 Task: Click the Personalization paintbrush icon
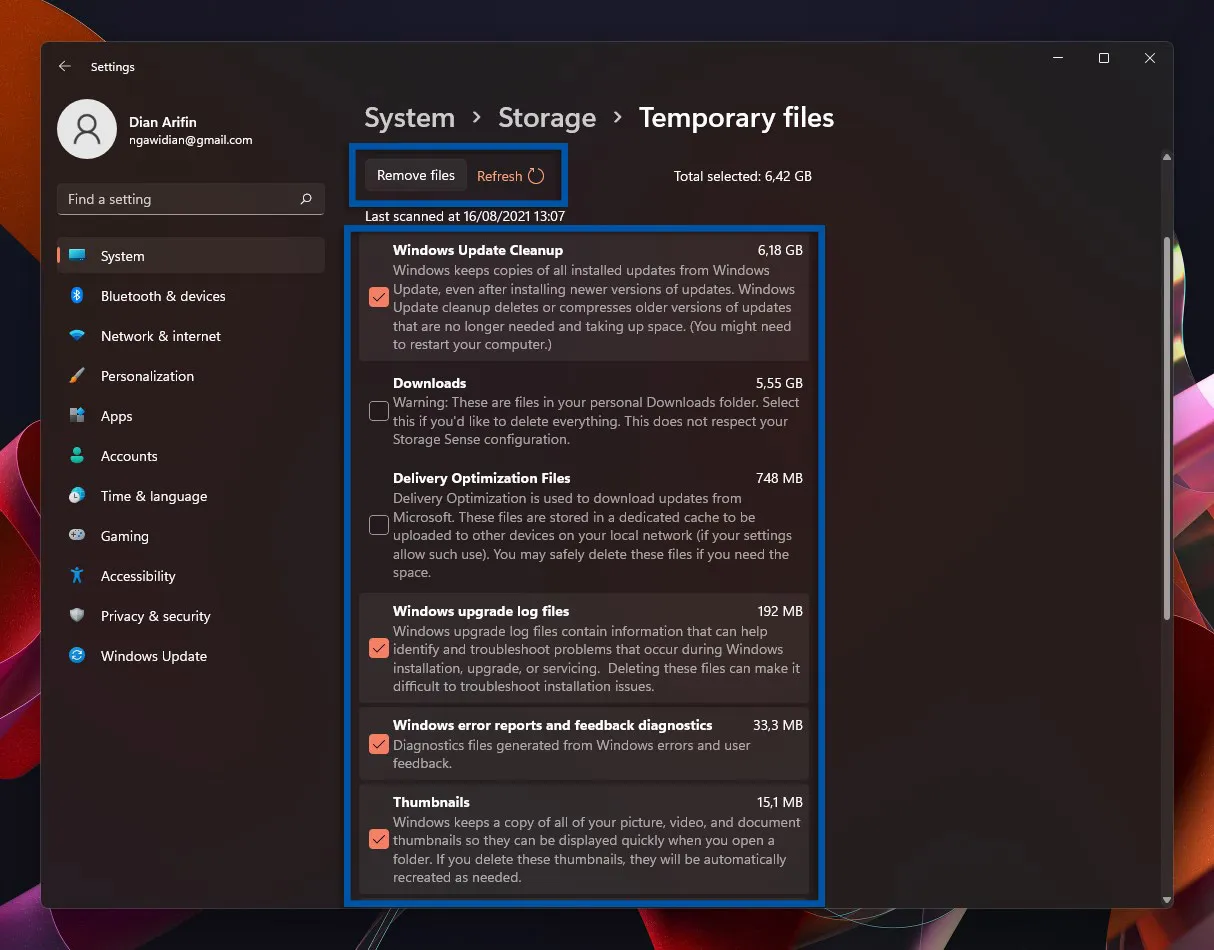coord(77,376)
